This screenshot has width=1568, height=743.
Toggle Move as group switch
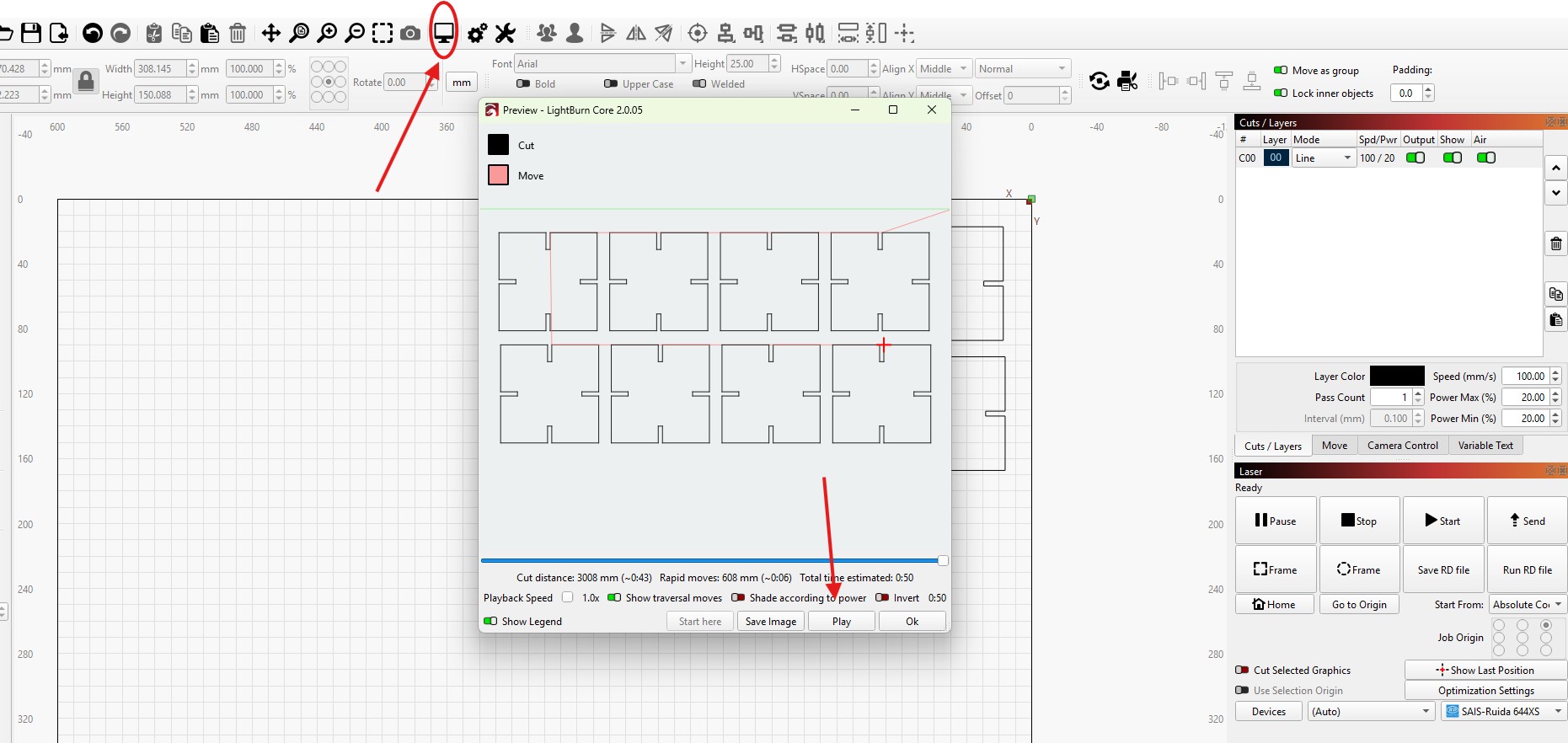1281,70
